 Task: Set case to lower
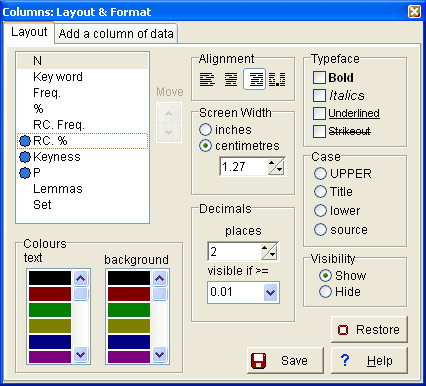tap(320, 211)
